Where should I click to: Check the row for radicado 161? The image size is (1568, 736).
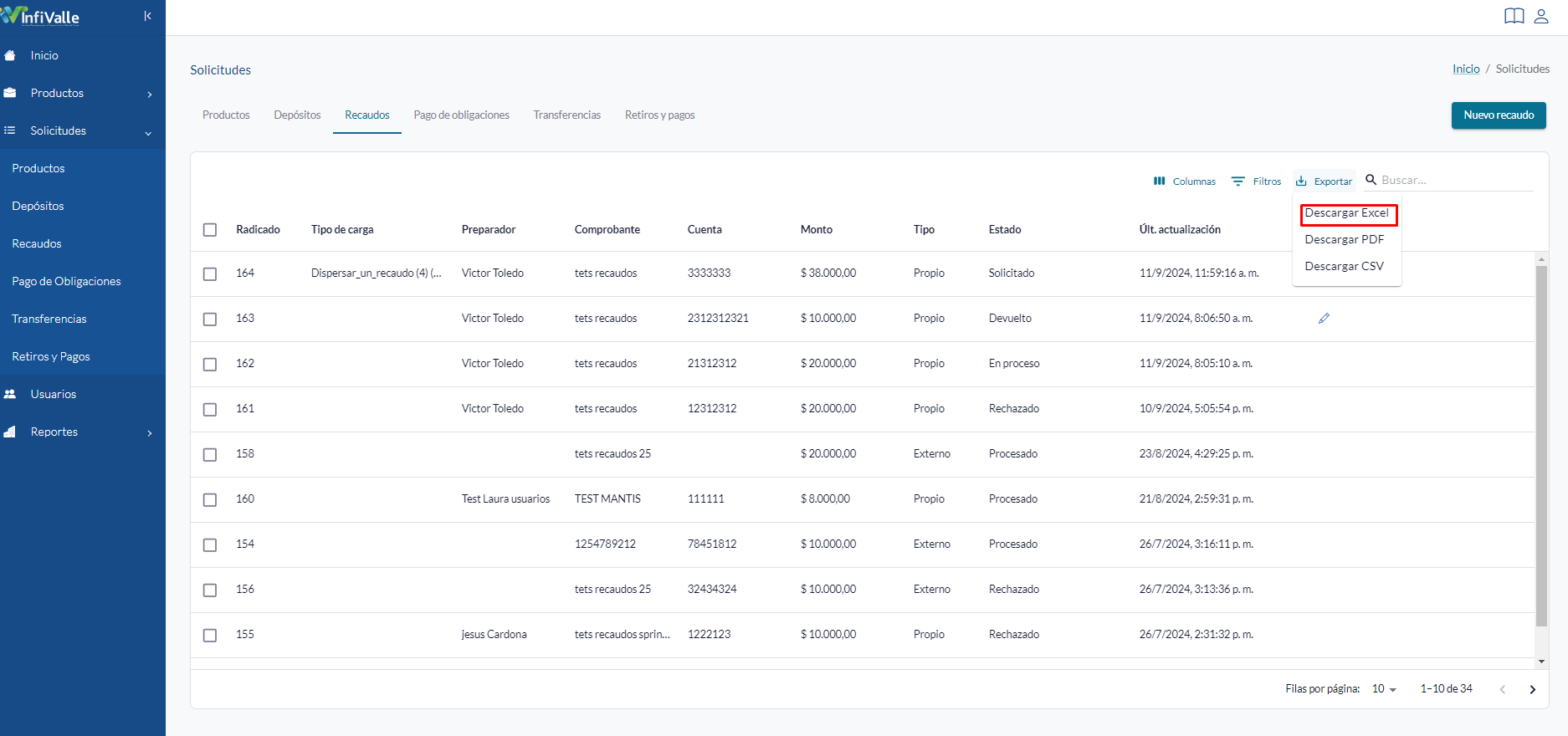click(210, 409)
